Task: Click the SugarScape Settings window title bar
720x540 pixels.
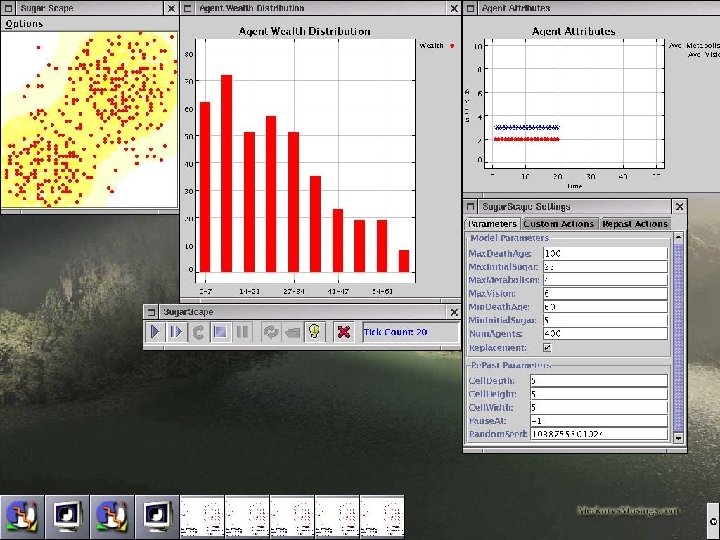Action: click(x=575, y=207)
